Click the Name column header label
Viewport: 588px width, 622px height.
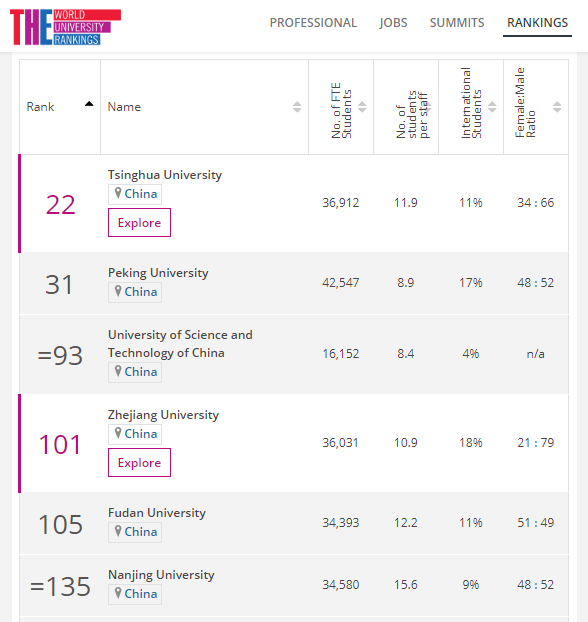(x=124, y=107)
